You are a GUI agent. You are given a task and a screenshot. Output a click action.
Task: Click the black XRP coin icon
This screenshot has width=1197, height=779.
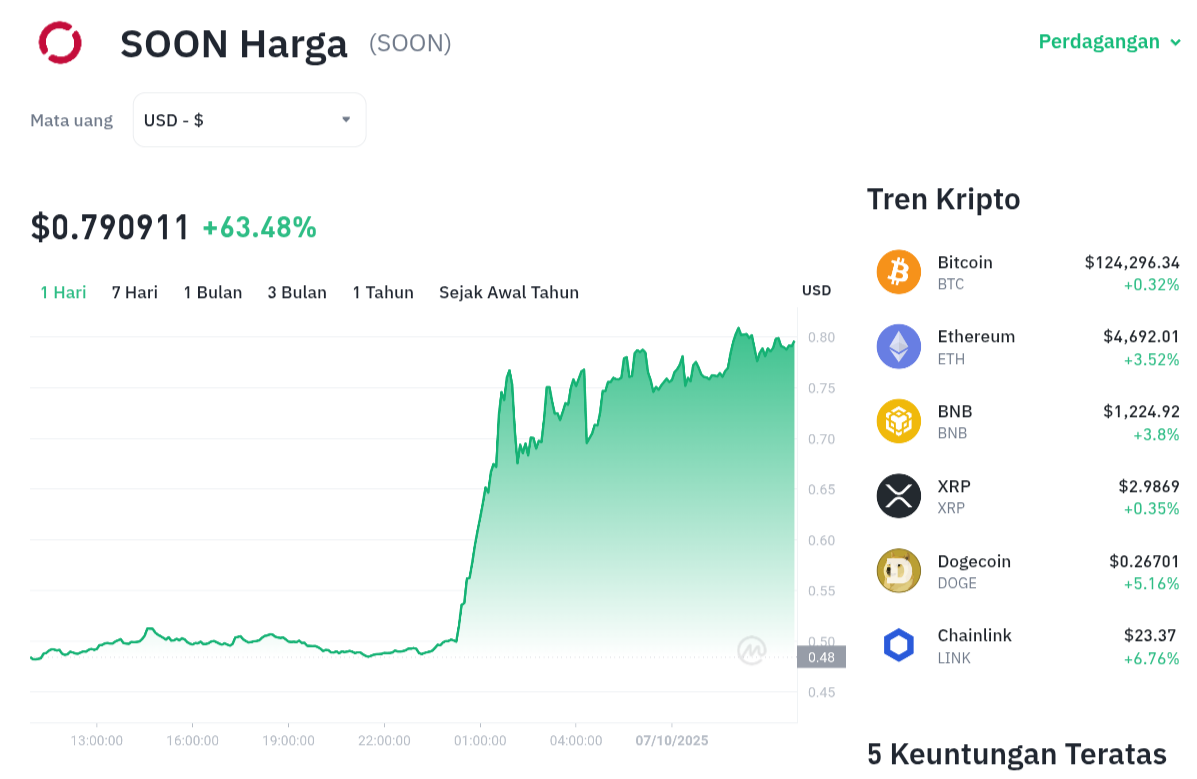click(x=898, y=496)
